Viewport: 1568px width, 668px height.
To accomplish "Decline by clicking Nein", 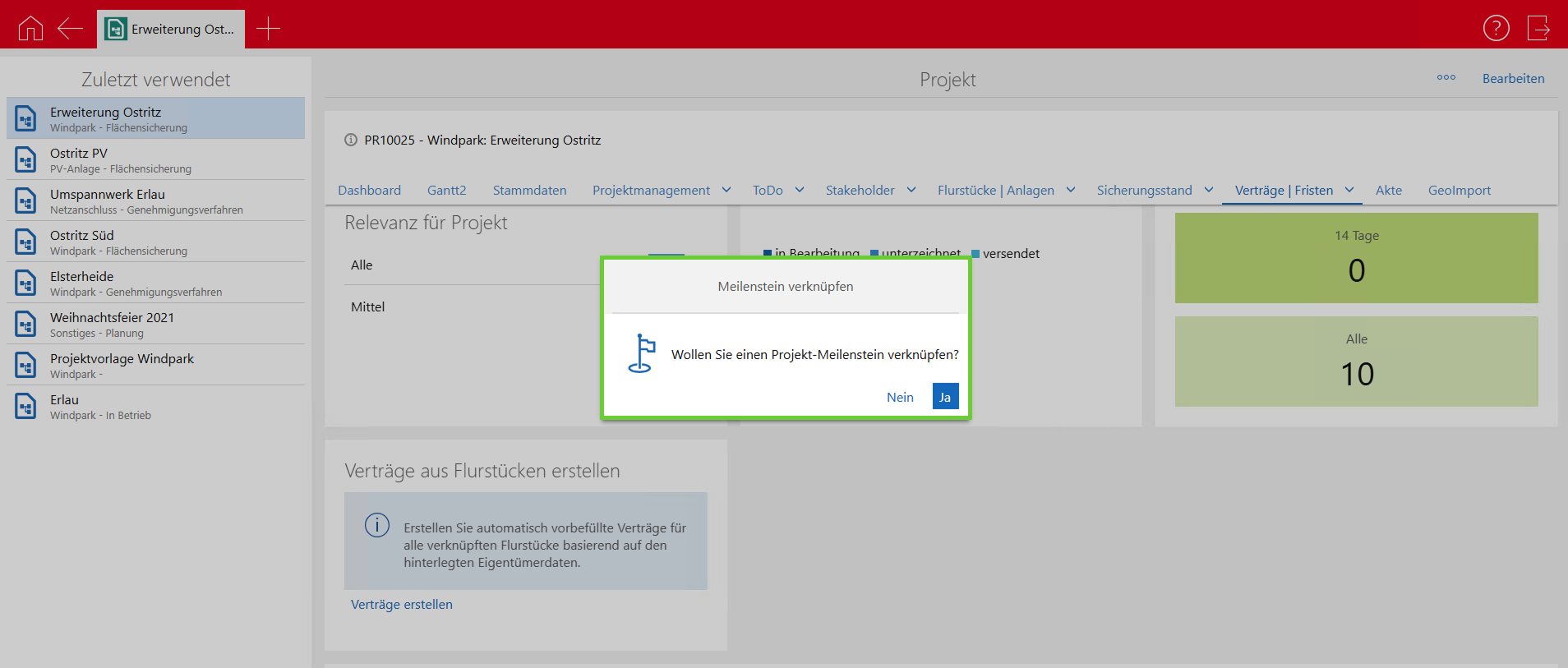I will pyautogui.click(x=900, y=397).
